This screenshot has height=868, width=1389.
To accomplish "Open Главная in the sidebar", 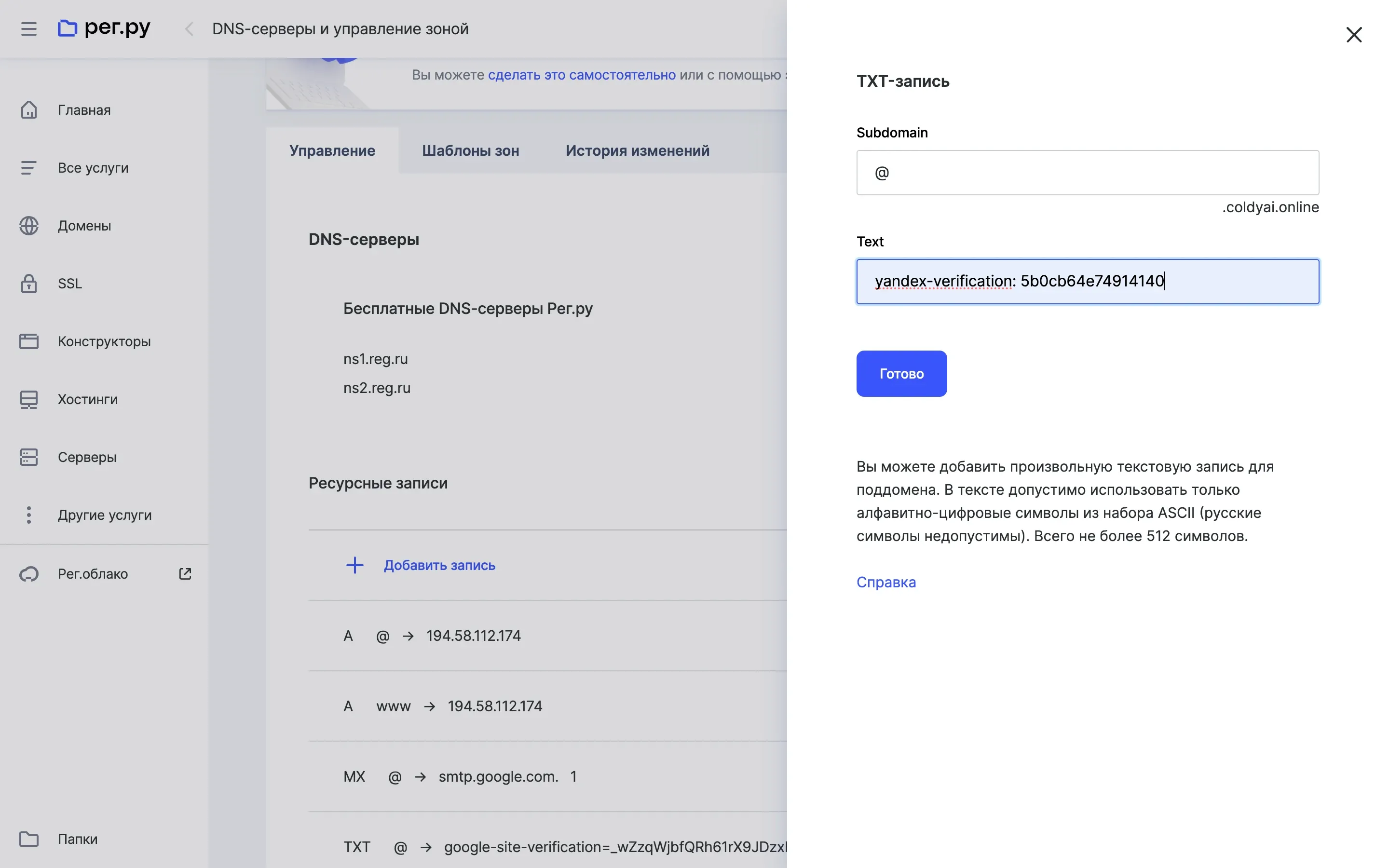I will point(84,109).
